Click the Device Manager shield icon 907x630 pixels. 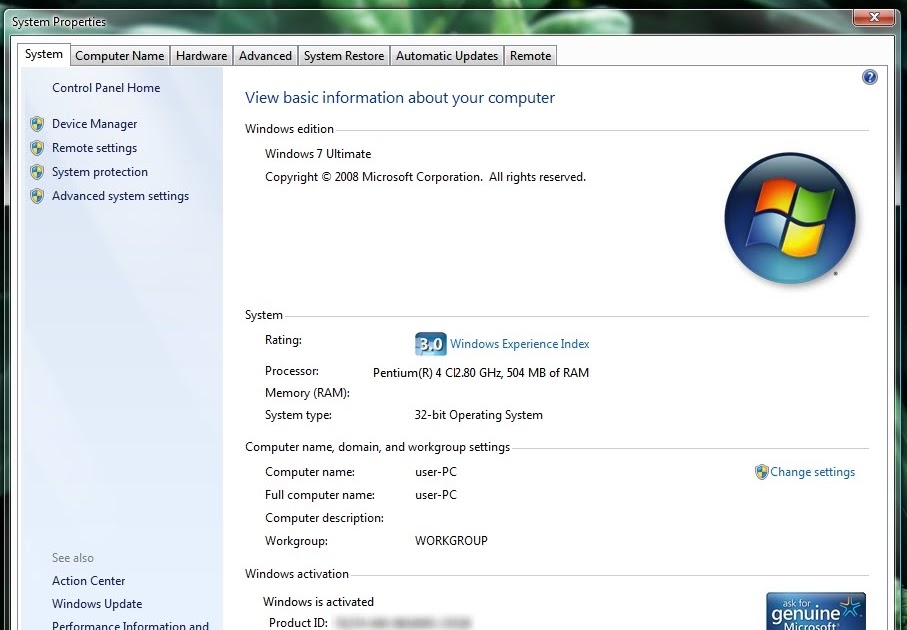(x=38, y=123)
